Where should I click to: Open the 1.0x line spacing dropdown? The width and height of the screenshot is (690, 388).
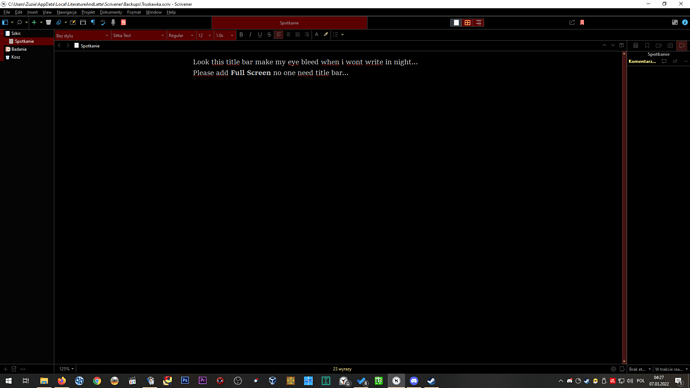point(224,35)
